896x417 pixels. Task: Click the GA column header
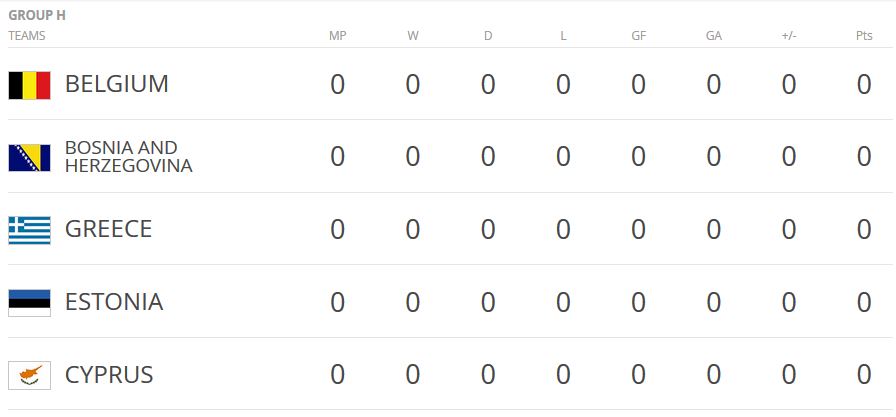click(x=714, y=36)
